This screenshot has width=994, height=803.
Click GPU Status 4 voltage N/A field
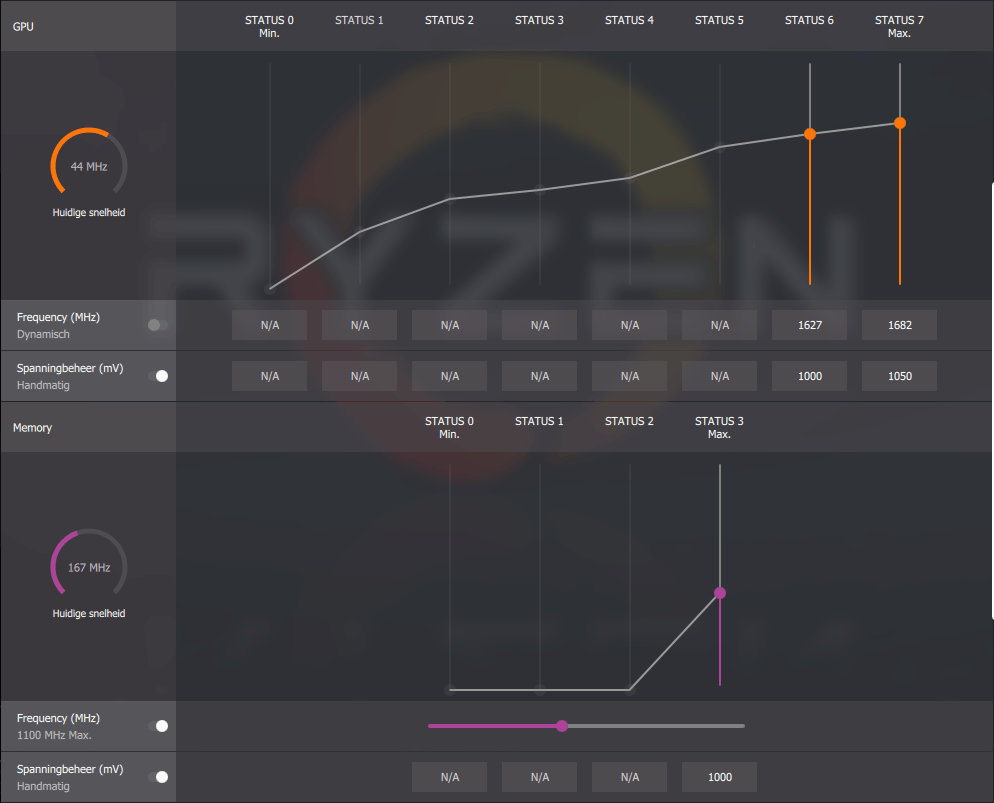click(x=629, y=376)
